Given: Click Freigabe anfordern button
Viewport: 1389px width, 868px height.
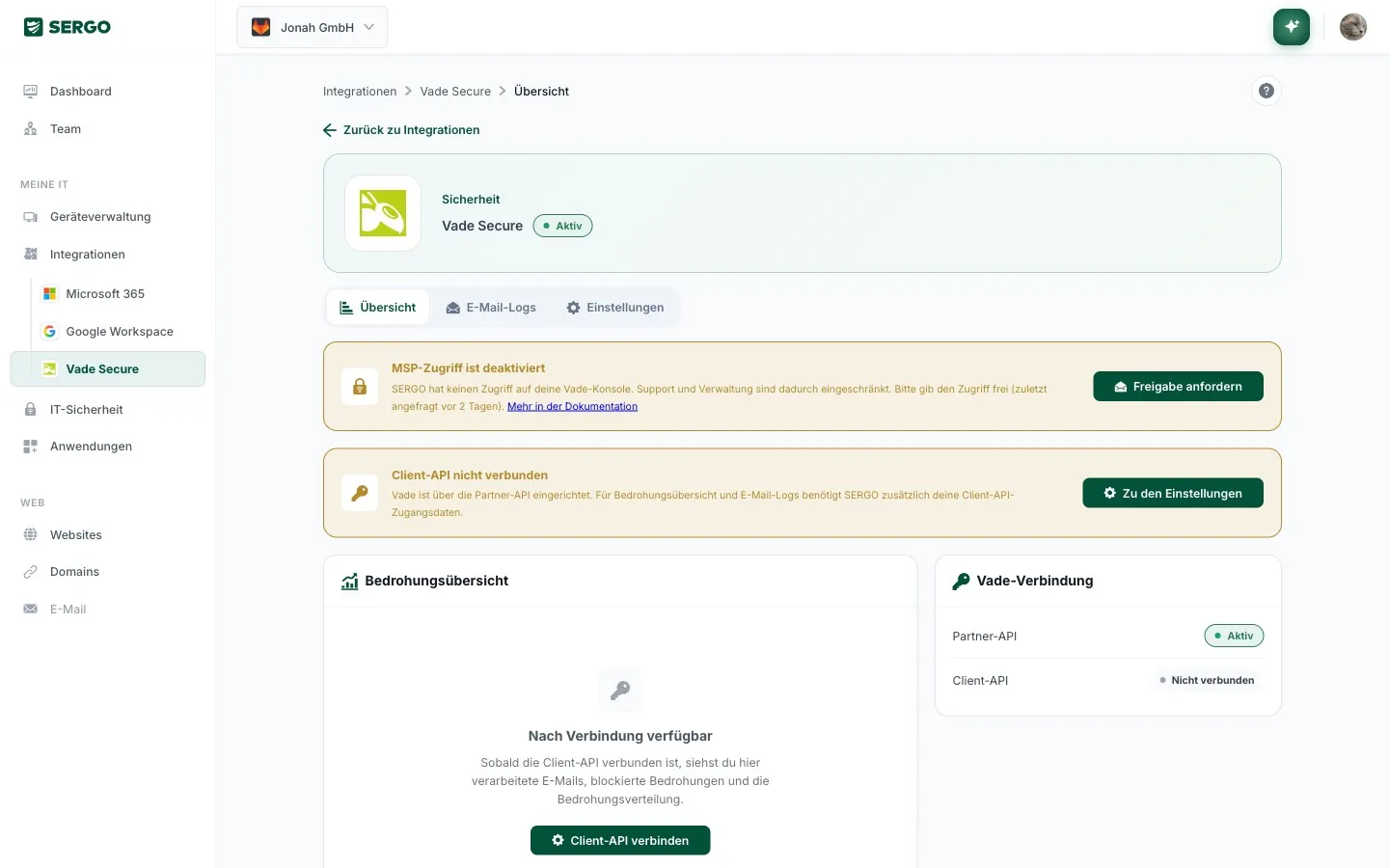Looking at the screenshot, I should pyautogui.click(x=1178, y=387).
